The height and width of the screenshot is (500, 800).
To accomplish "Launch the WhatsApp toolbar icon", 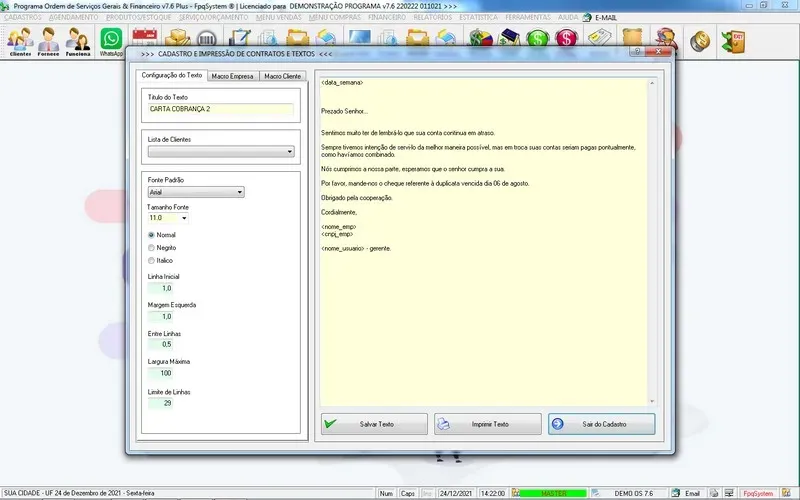I will point(111,42).
